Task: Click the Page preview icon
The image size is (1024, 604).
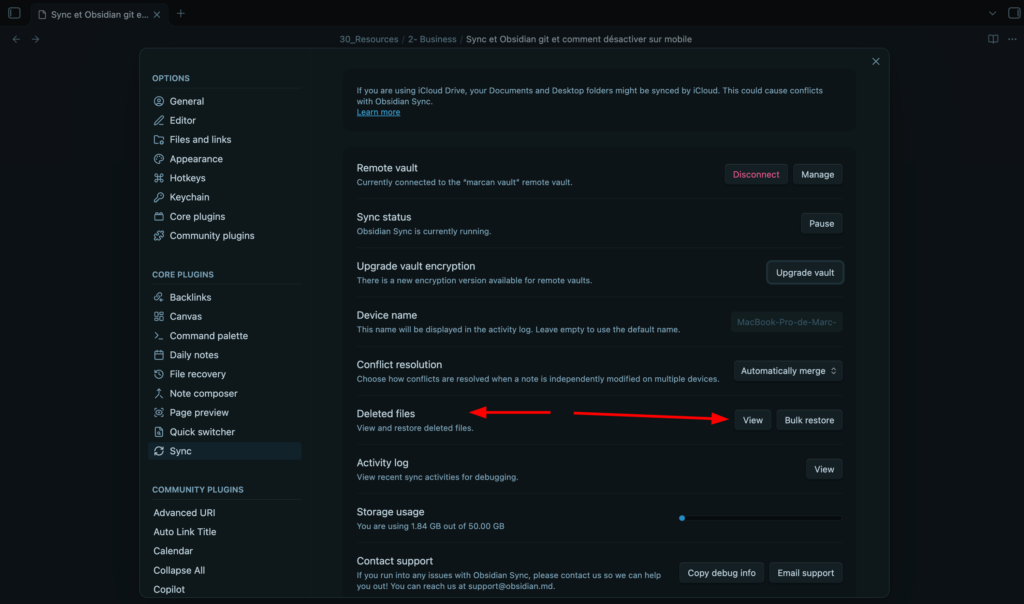Action: 159,413
